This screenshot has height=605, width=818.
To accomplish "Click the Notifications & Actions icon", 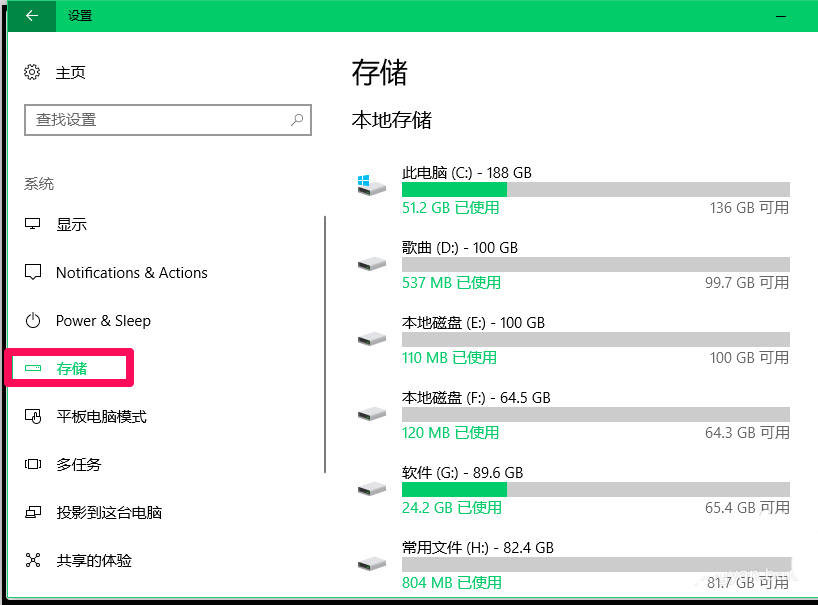I will point(33,273).
